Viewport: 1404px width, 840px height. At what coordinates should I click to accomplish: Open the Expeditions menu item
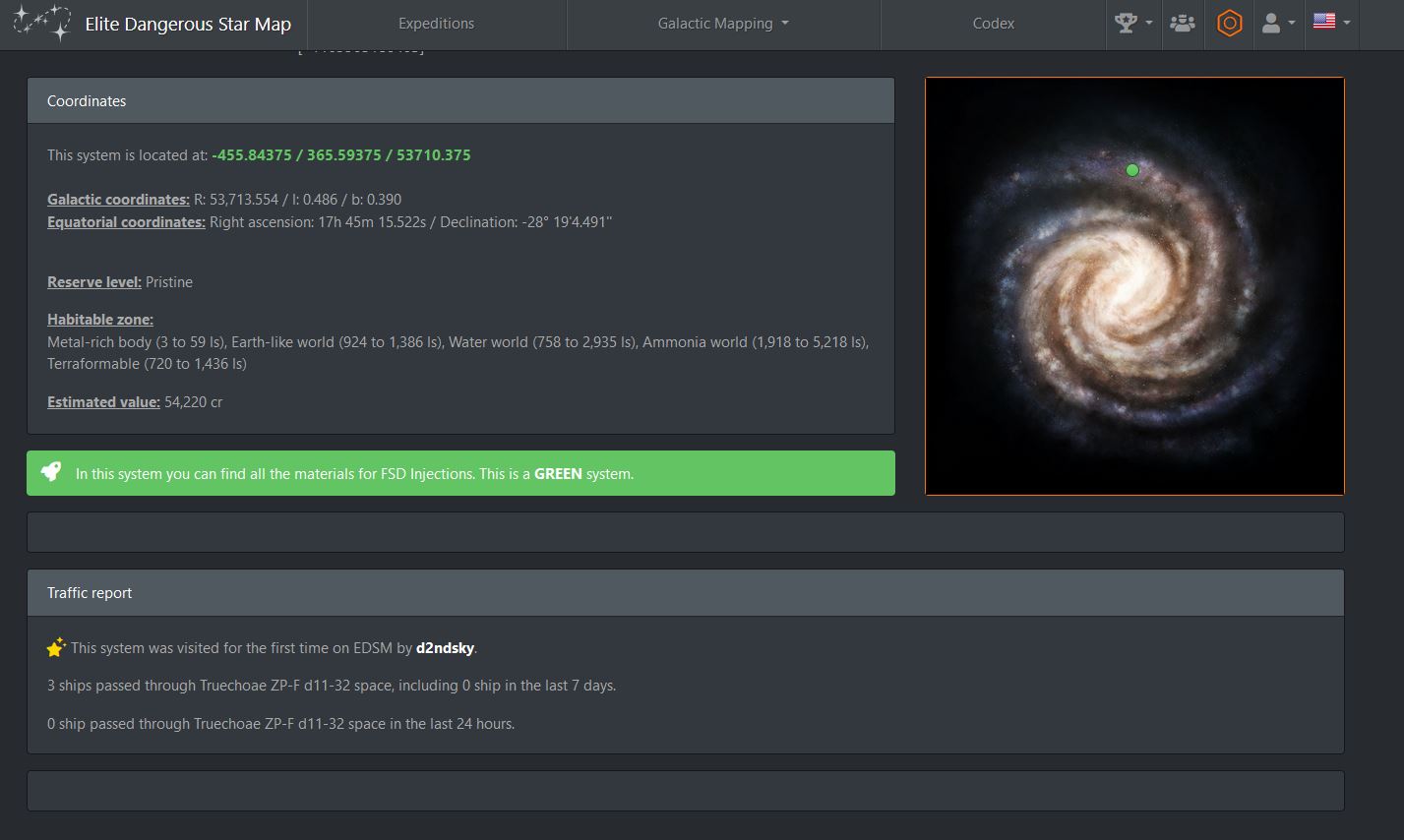(436, 24)
